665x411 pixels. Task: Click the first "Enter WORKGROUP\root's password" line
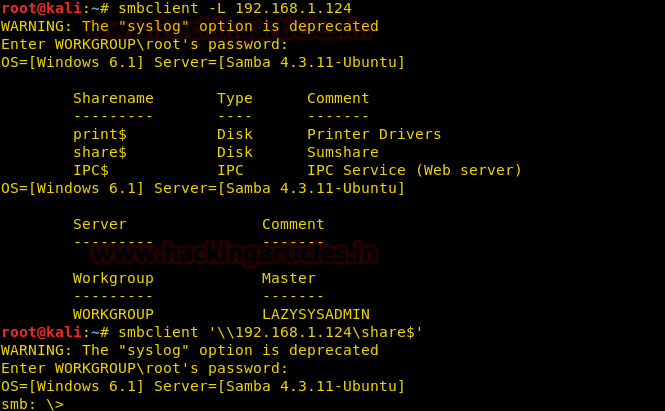[x=145, y=44]
